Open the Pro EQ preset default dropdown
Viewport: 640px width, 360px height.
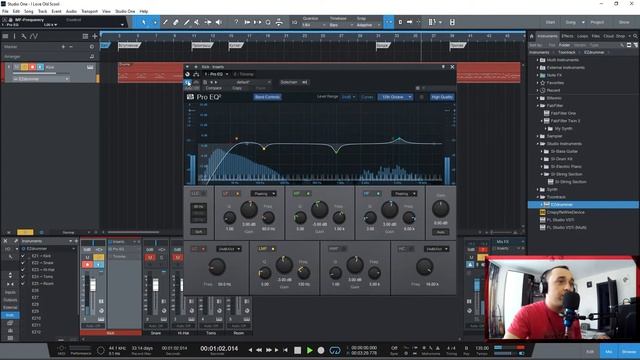point(253,82)
